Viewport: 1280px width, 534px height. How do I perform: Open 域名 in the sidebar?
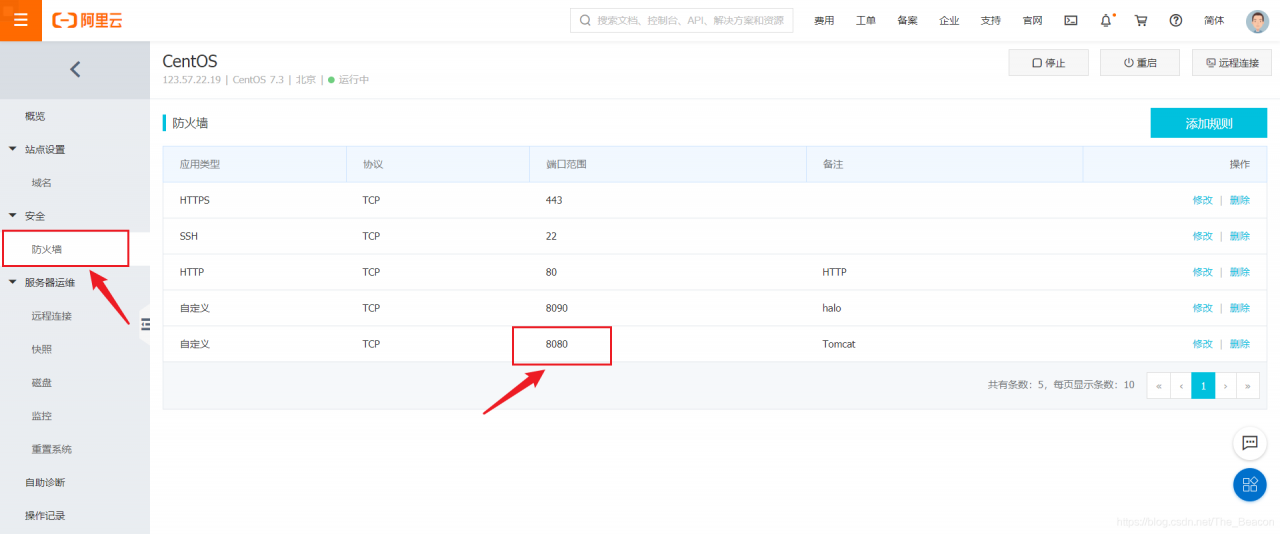tap(42, 183)
